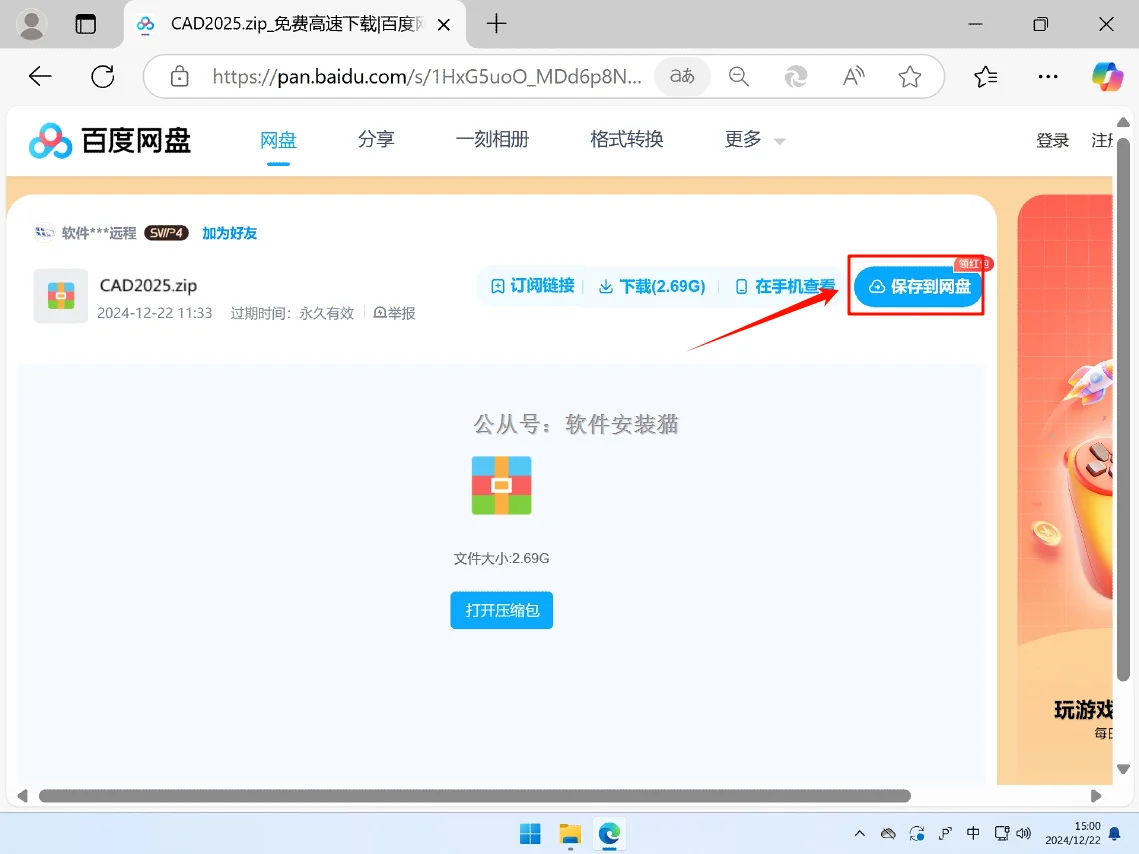Click the 打开压缩包 button

501,610
